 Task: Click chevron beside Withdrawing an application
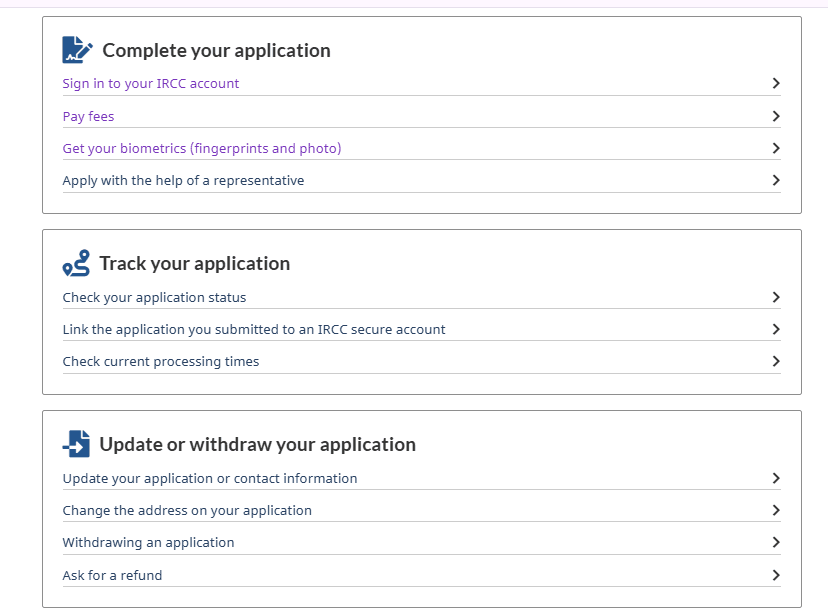coord(776,542)
